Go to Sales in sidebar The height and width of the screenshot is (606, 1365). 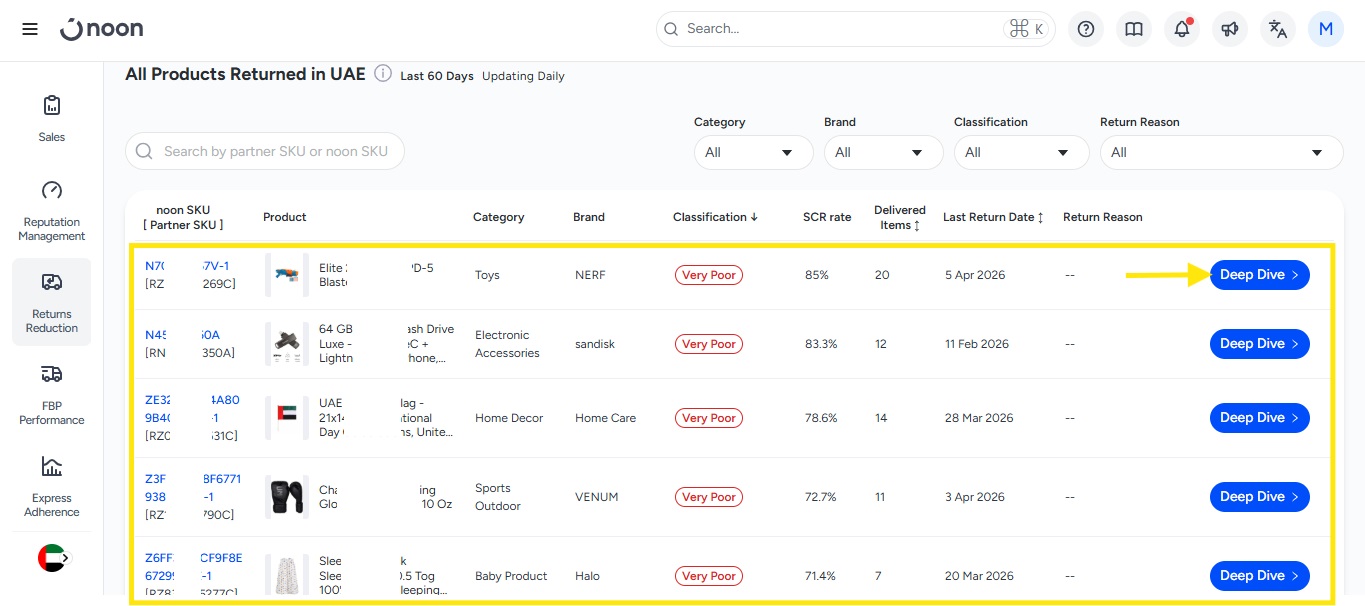52,118
